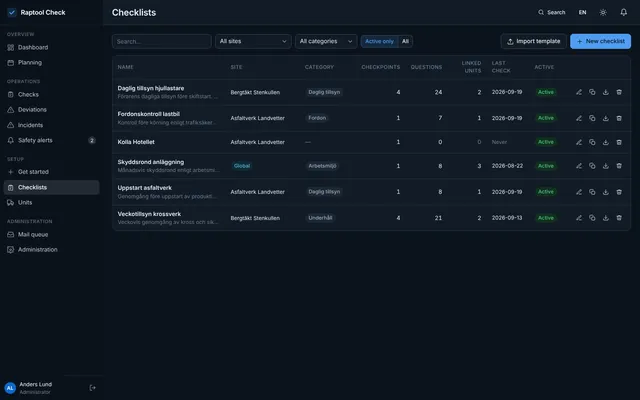Edit the Skyddsrond anläggning checklist
640x400 pixels.
pyautogui.click(x=579, y=166)
